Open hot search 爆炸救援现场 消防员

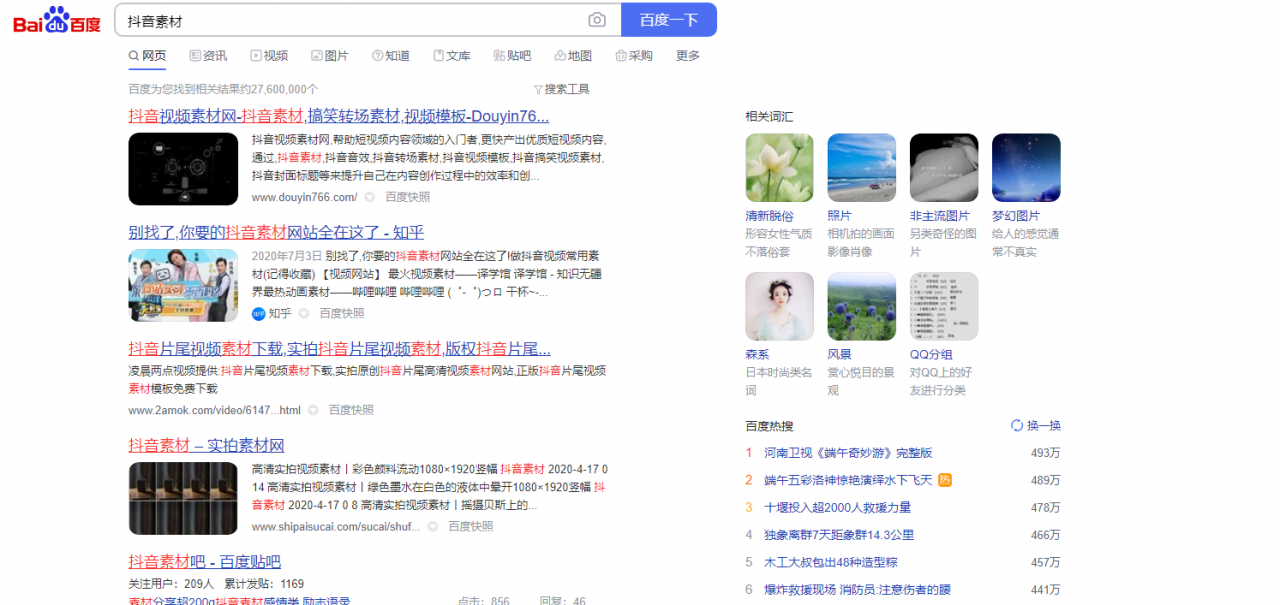858,589
